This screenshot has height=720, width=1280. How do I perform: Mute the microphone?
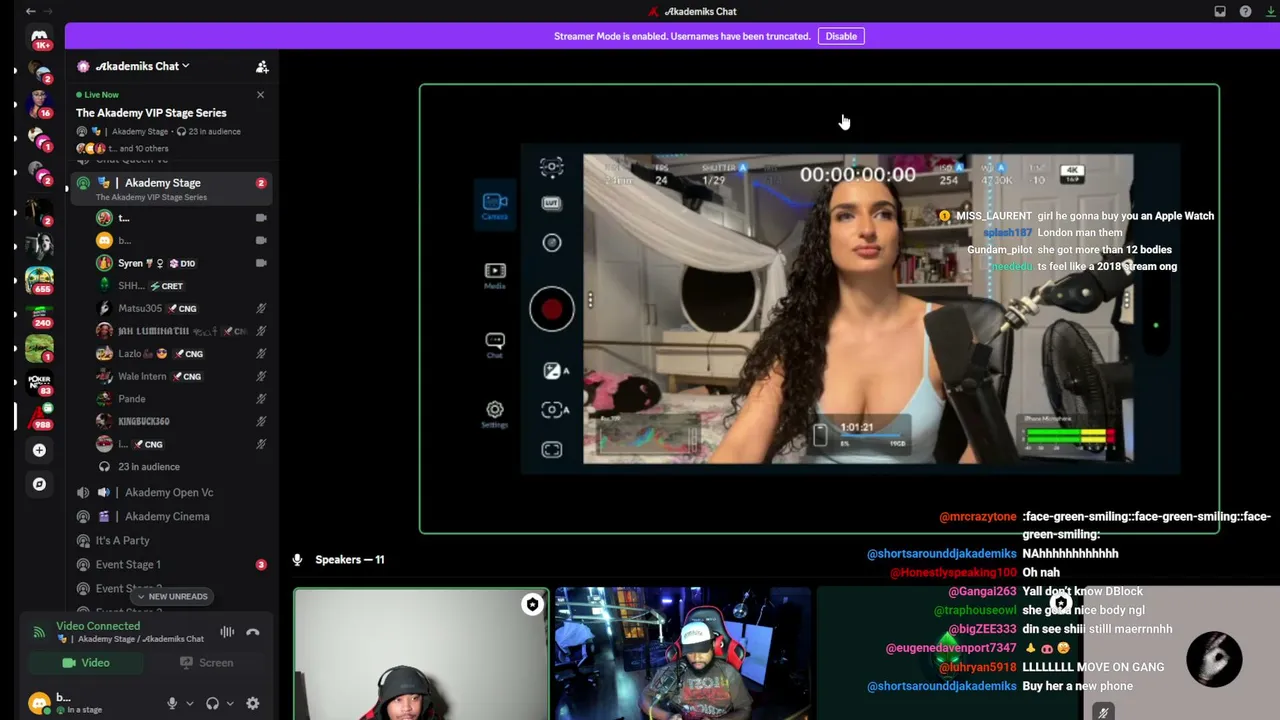tap(172, 704)
